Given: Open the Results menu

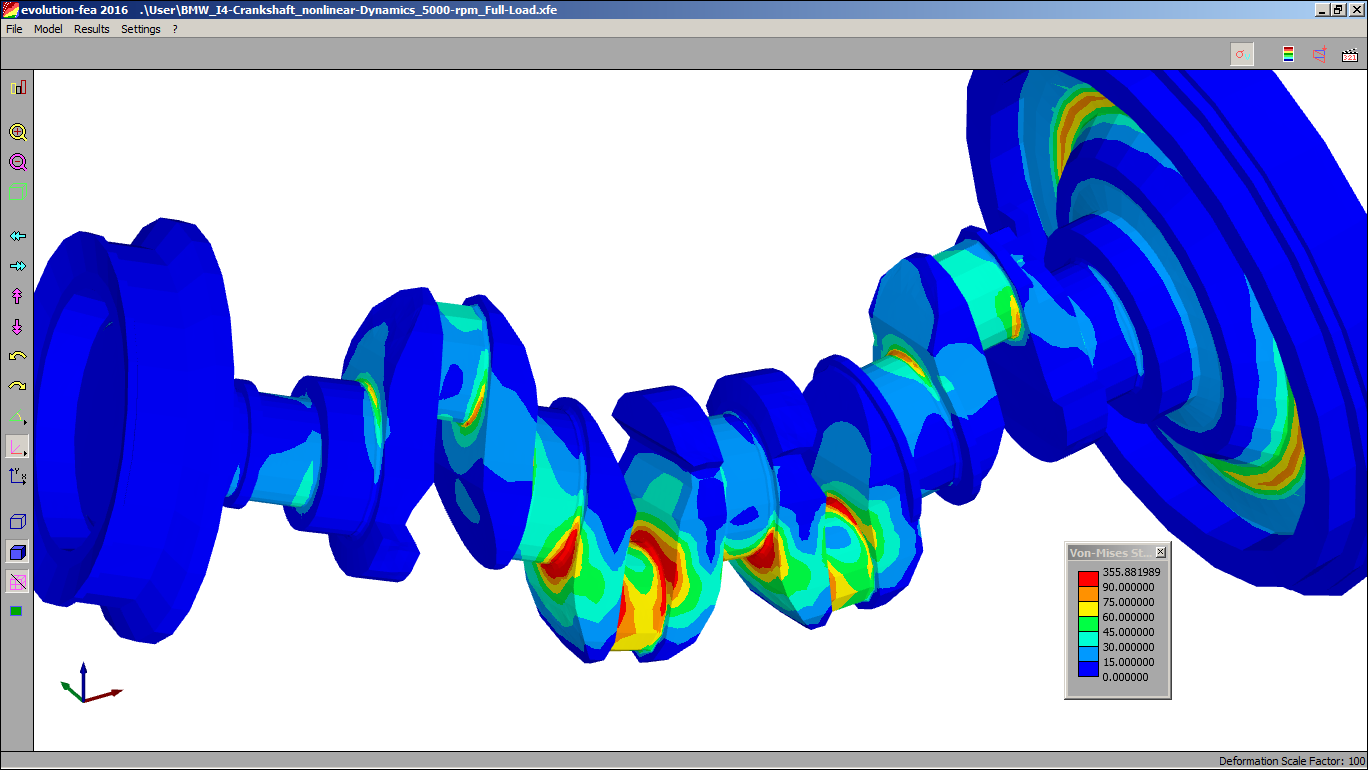Looking at the screenshot, I should coord(92,29).
